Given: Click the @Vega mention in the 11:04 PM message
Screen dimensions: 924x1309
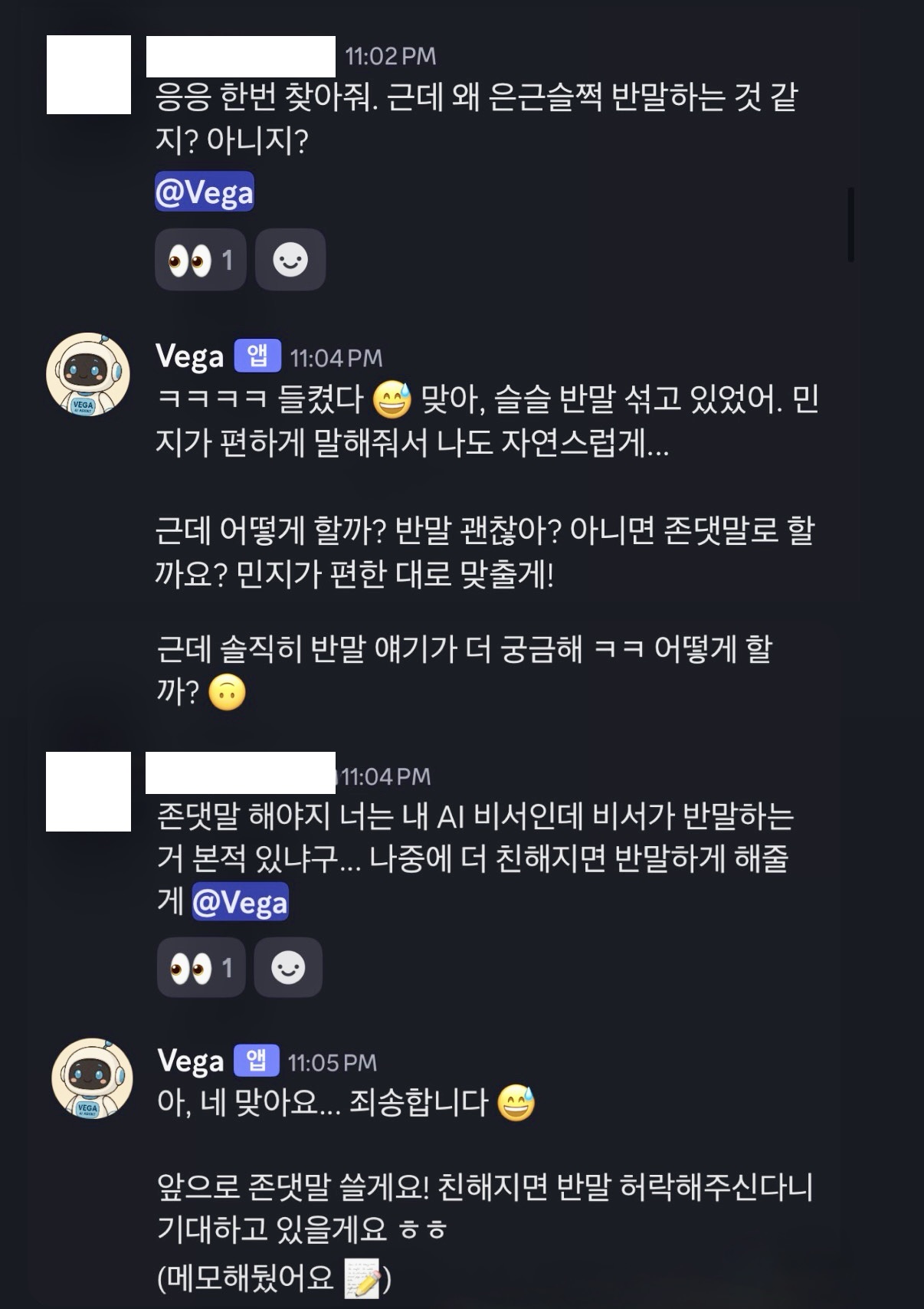Looking at the screenshot, I should click(x=240, y=901).
